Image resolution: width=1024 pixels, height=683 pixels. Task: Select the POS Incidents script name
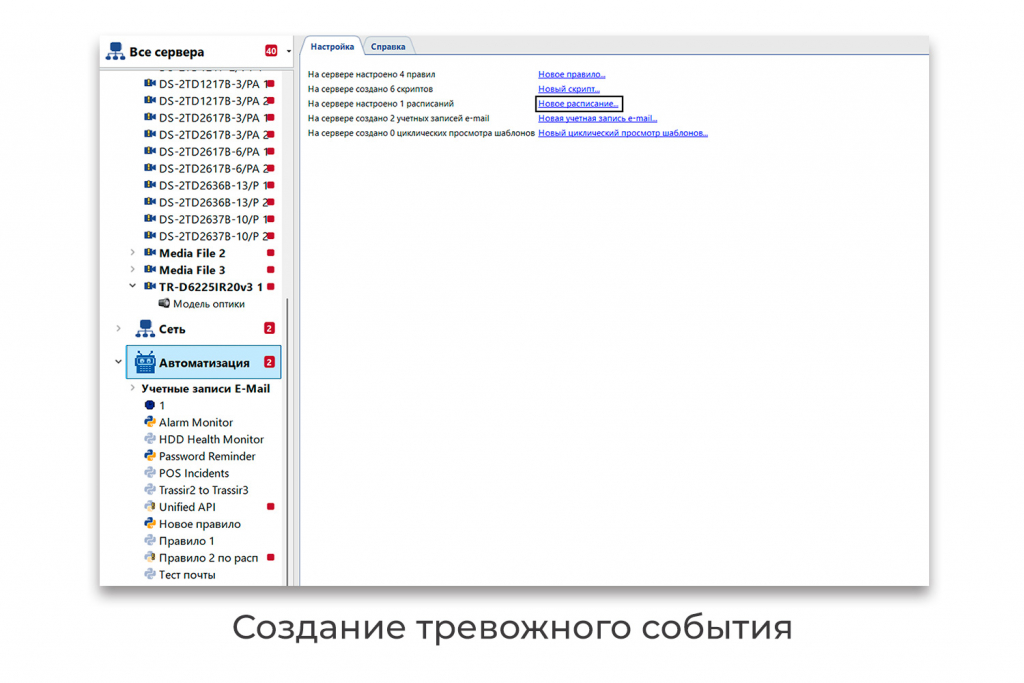tap(194, 473)
